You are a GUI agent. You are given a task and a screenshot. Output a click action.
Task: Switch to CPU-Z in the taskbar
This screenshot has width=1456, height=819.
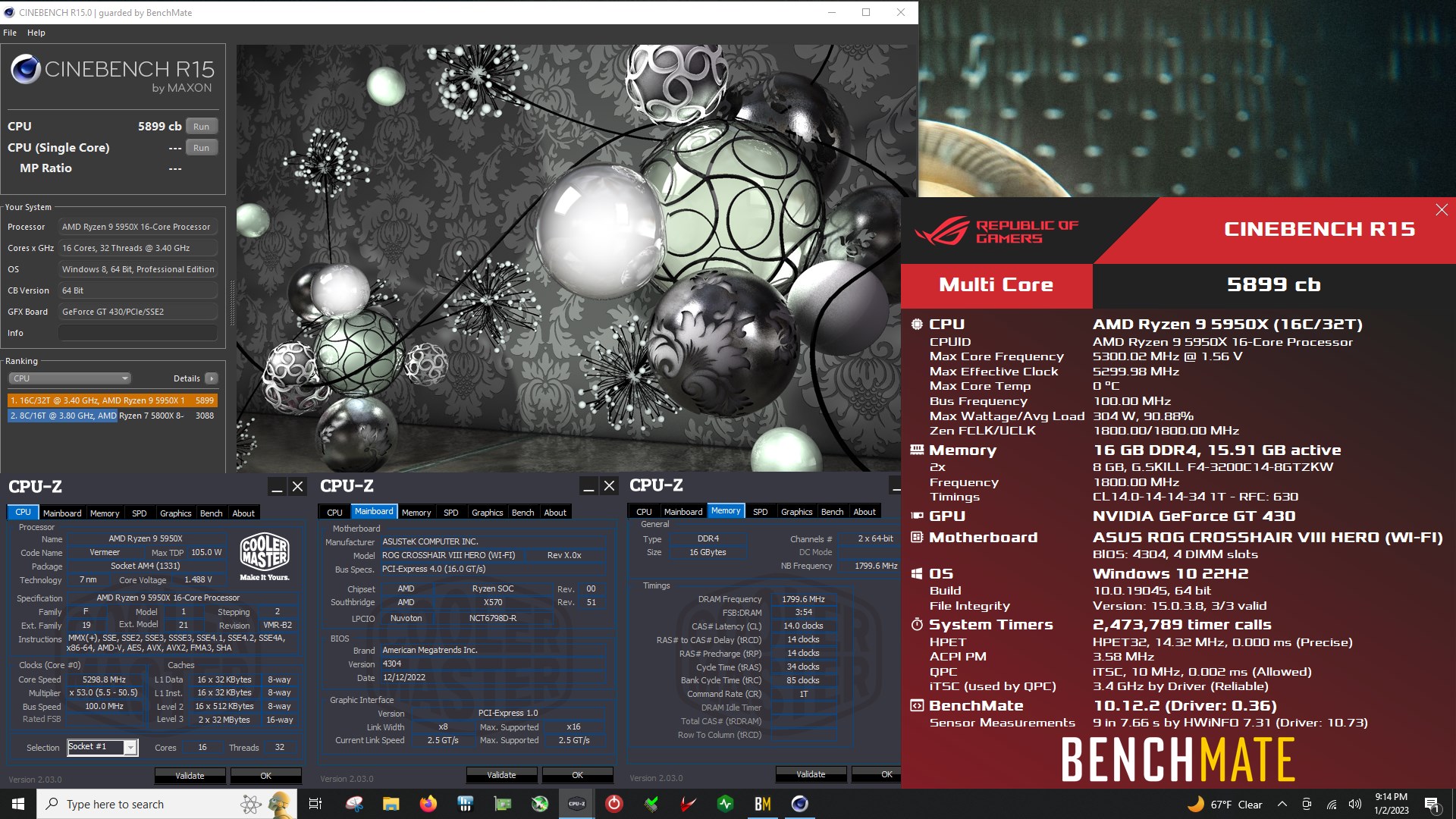click(x=577, y=804)
